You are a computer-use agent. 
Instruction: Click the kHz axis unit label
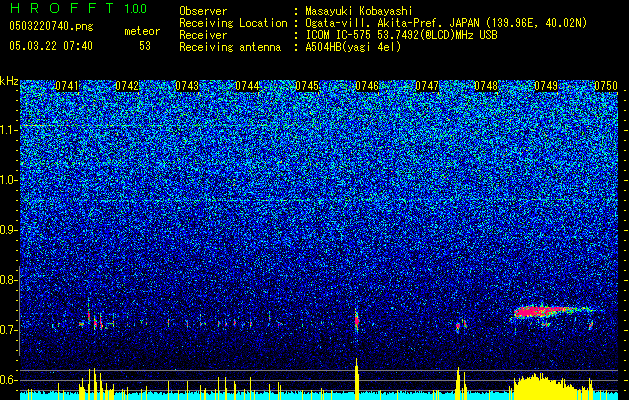(9, 81)
